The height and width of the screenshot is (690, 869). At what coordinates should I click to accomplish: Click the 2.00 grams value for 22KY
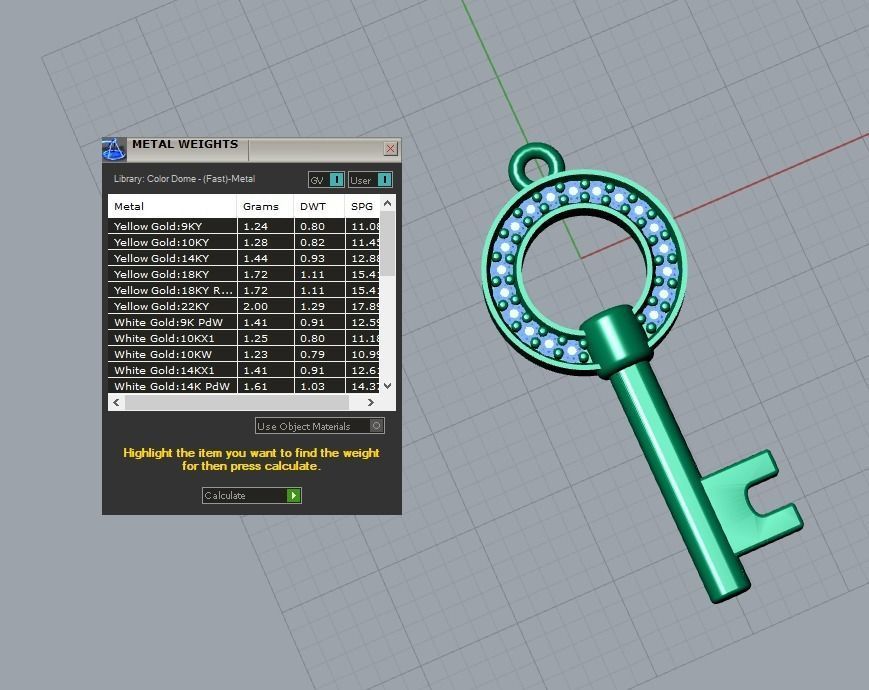click(x=255, y=306)
